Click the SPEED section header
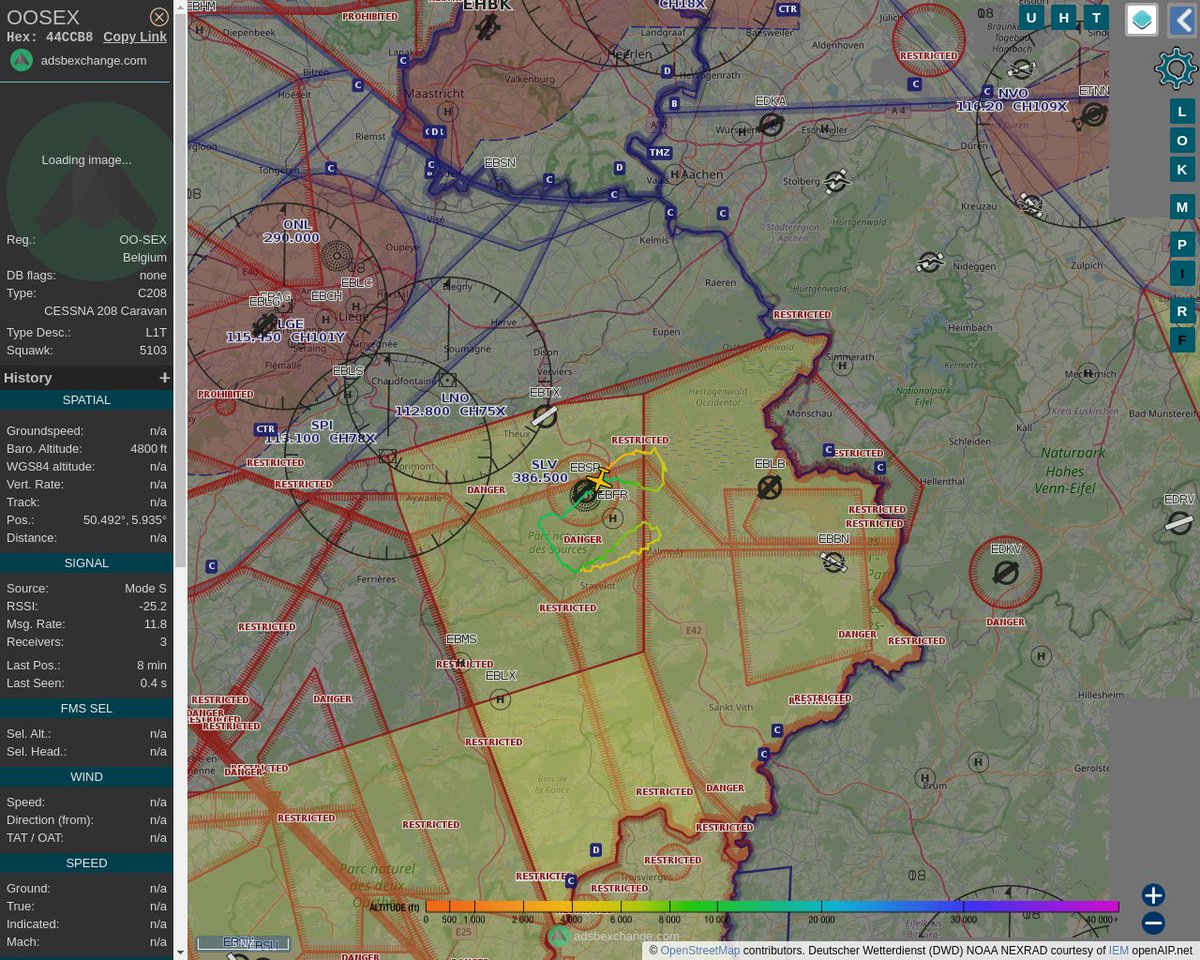 tap(86, 863)
